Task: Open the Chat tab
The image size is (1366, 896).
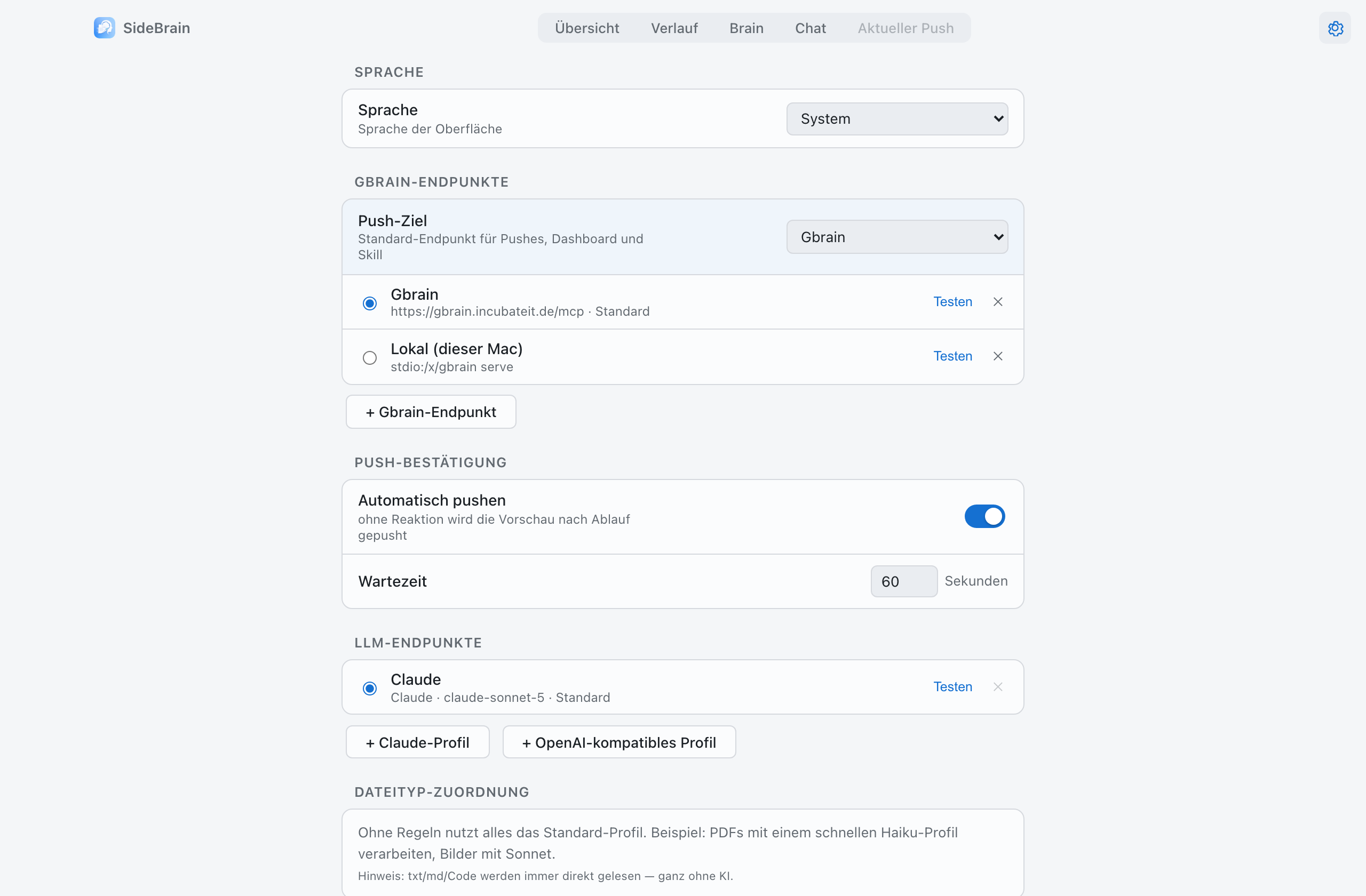Action: [x=810, y=28]
